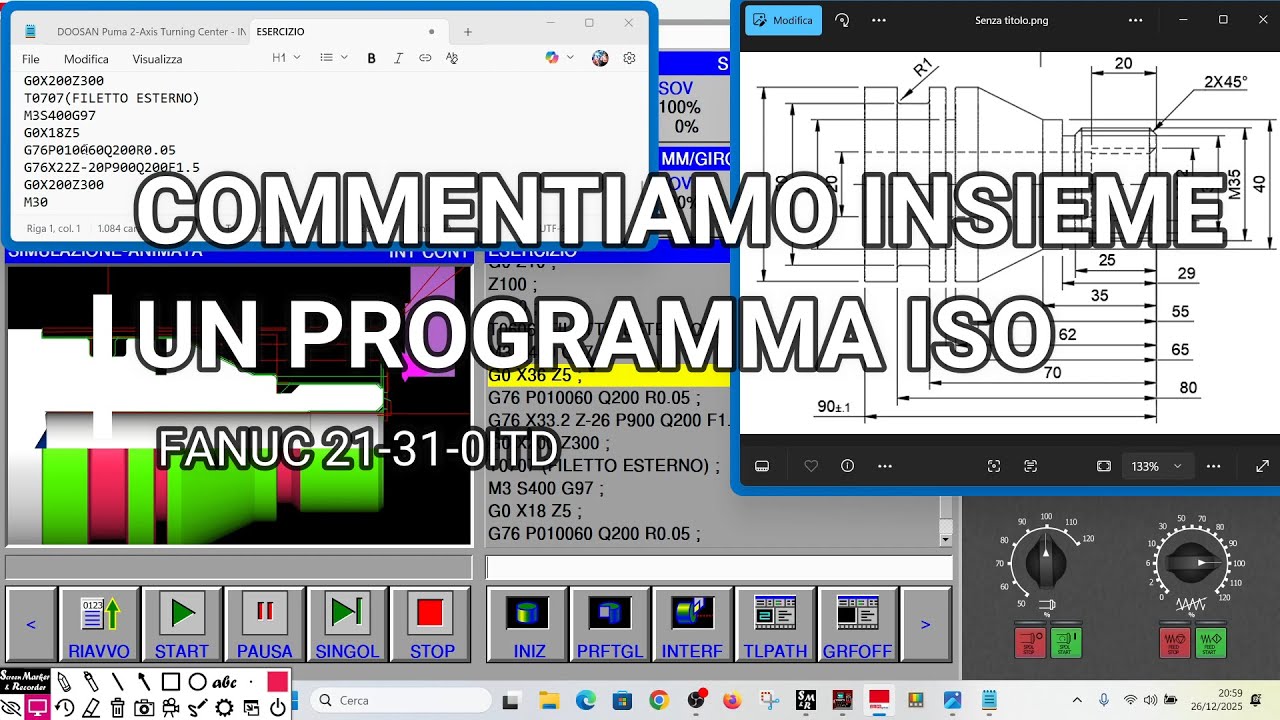Expand the Copilot dropdown in Notepad
This screenshot has height=720, width=1280.
[571, 58]
